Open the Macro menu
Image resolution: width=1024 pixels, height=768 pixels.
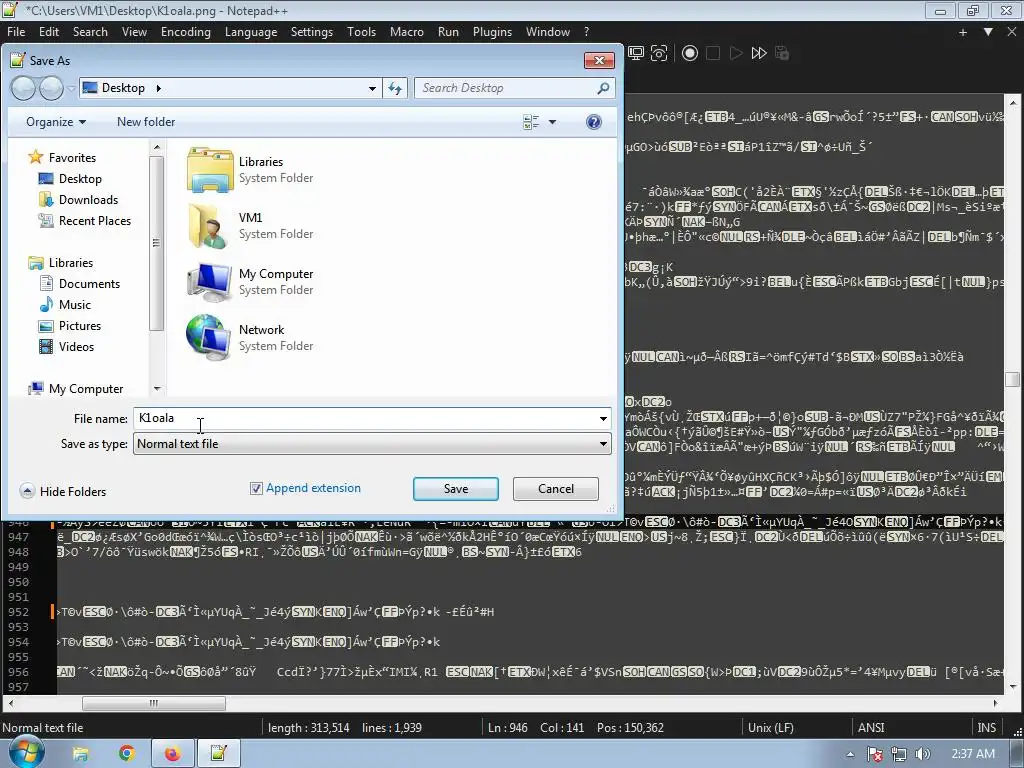click(407, 32)
